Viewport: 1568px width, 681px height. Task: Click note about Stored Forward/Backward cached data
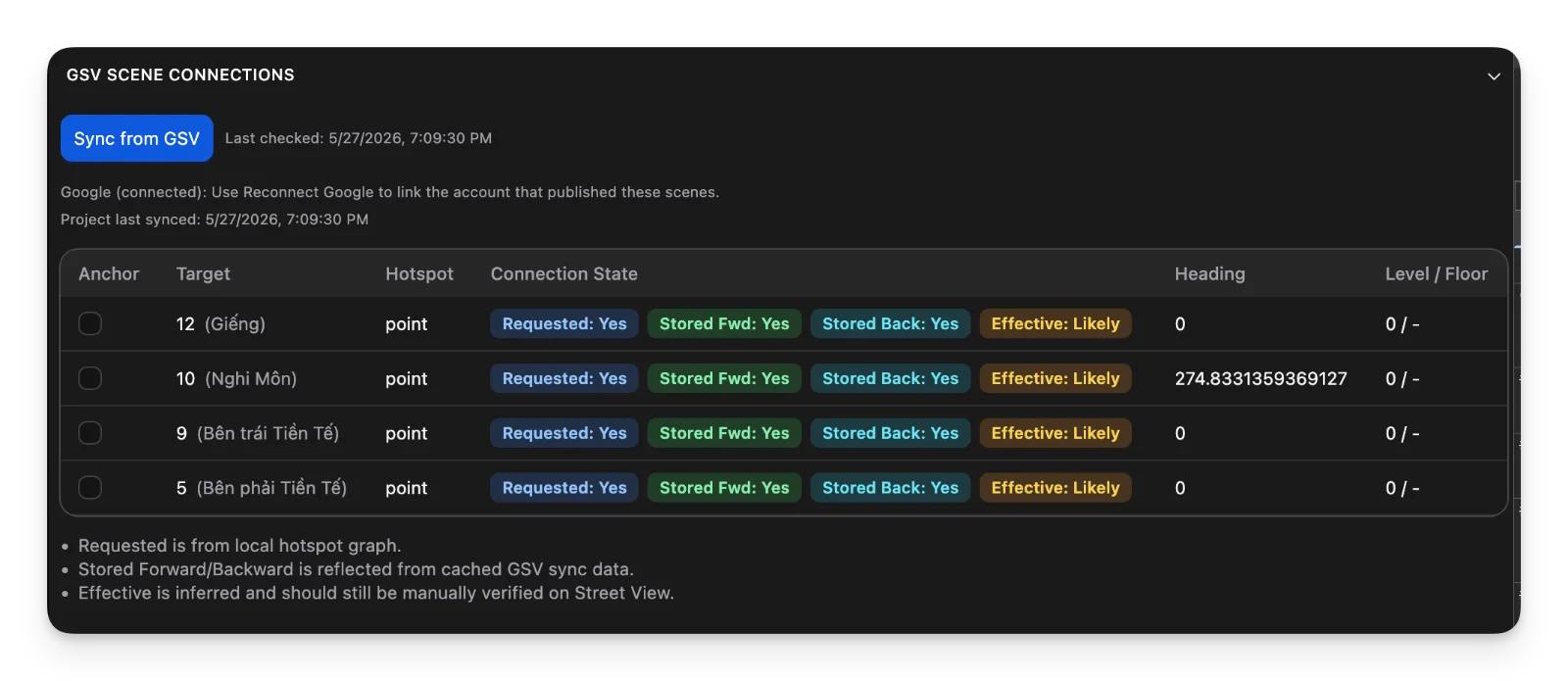pyautogui.click(x=356, y=569)
